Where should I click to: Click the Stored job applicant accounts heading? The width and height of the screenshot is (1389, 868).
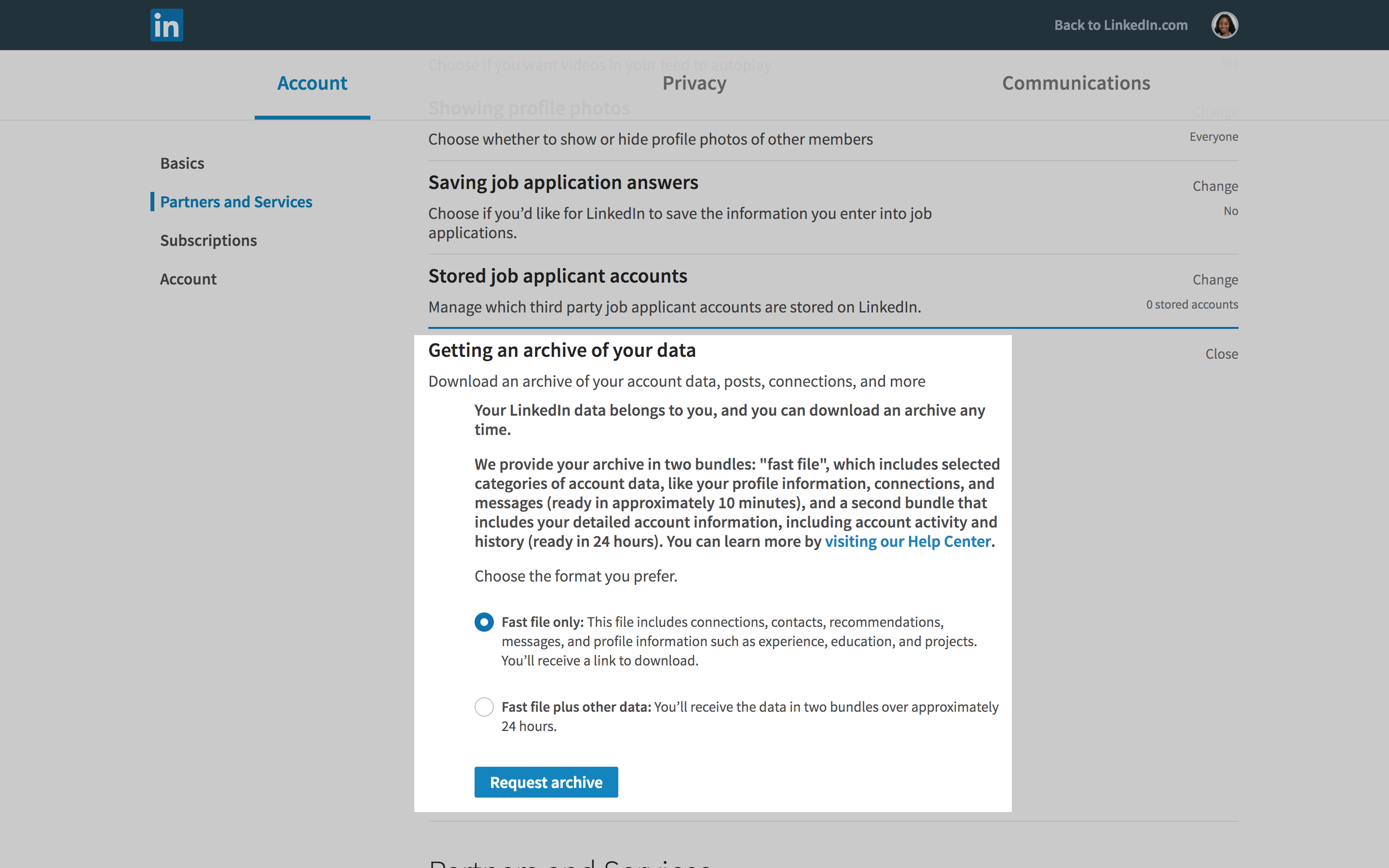tap(558, 276)
